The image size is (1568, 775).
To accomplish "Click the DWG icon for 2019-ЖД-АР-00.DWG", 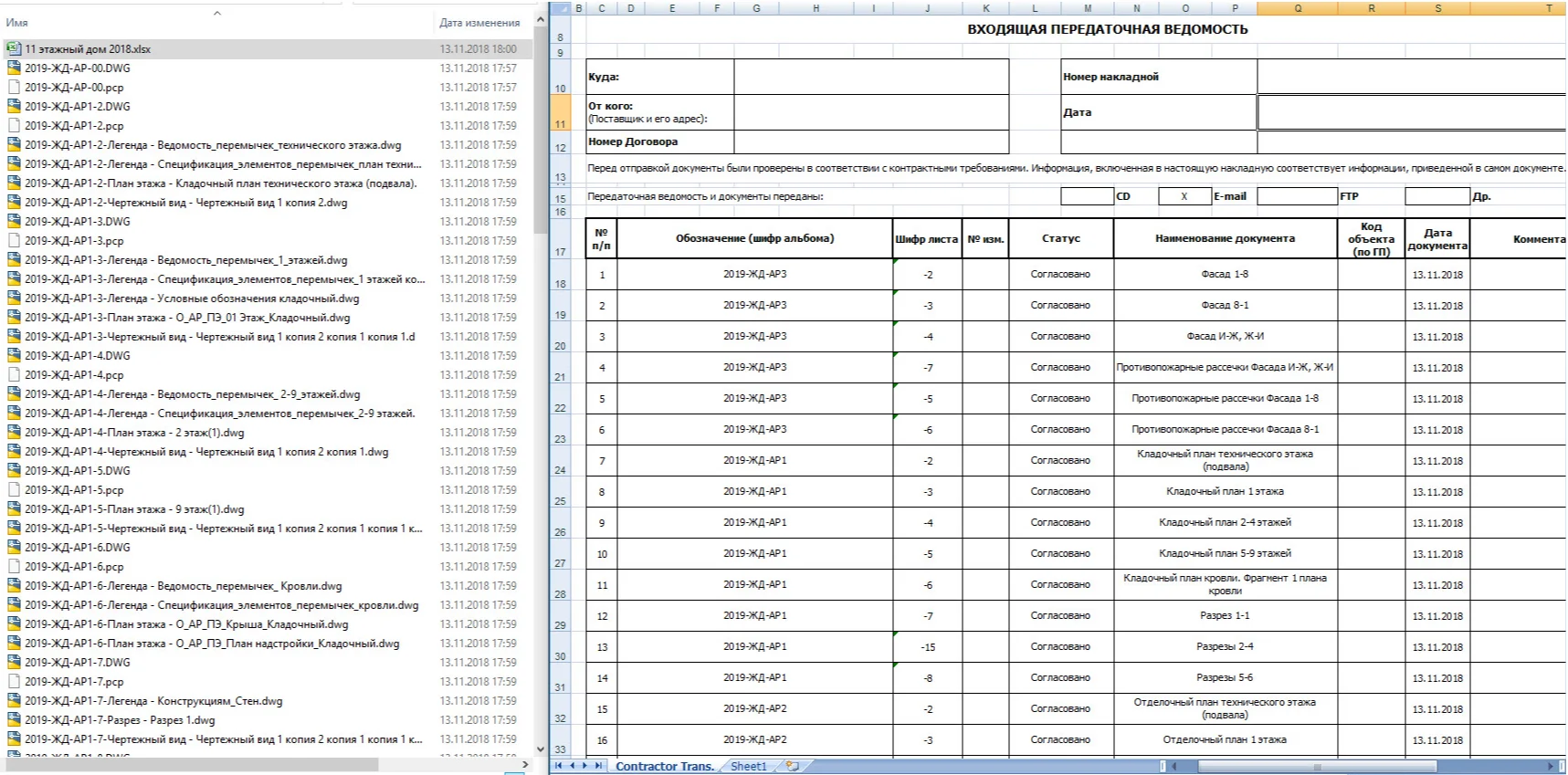I will click(14, 68).
